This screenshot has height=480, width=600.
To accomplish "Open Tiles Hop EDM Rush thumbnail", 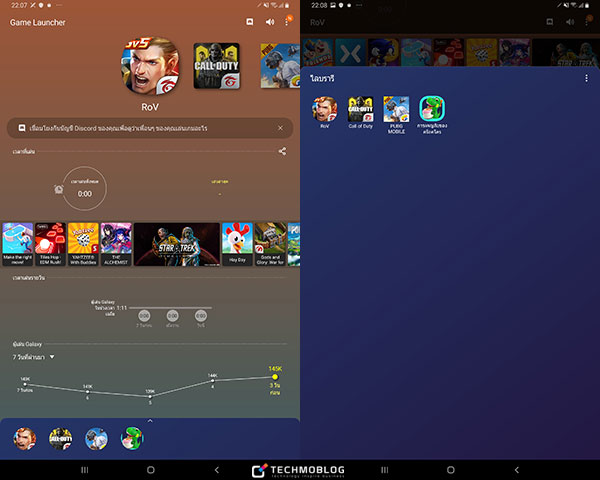I will (50, 244).
